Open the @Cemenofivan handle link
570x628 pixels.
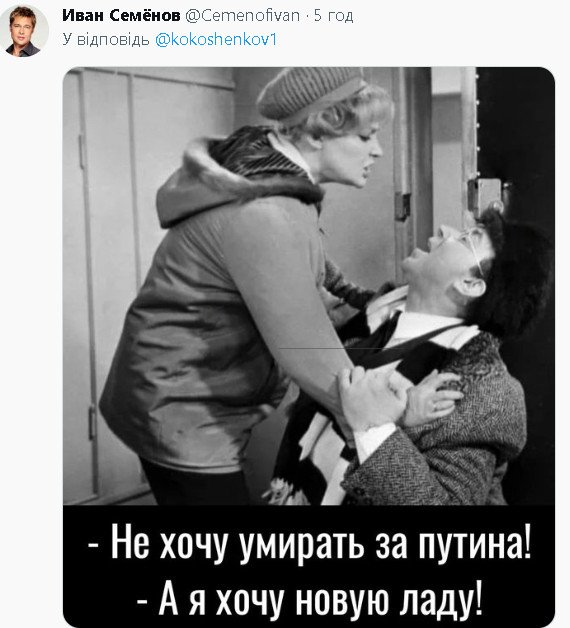click(243, 16)
